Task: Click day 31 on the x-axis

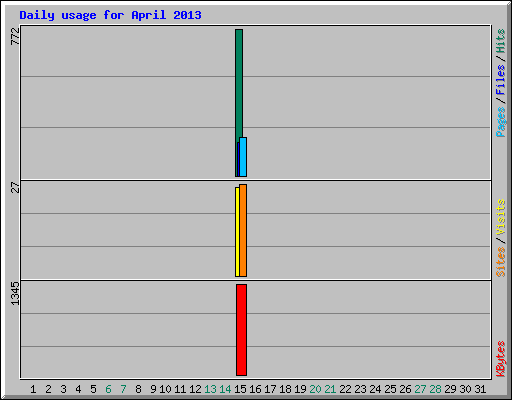Action: click(480, 389)
